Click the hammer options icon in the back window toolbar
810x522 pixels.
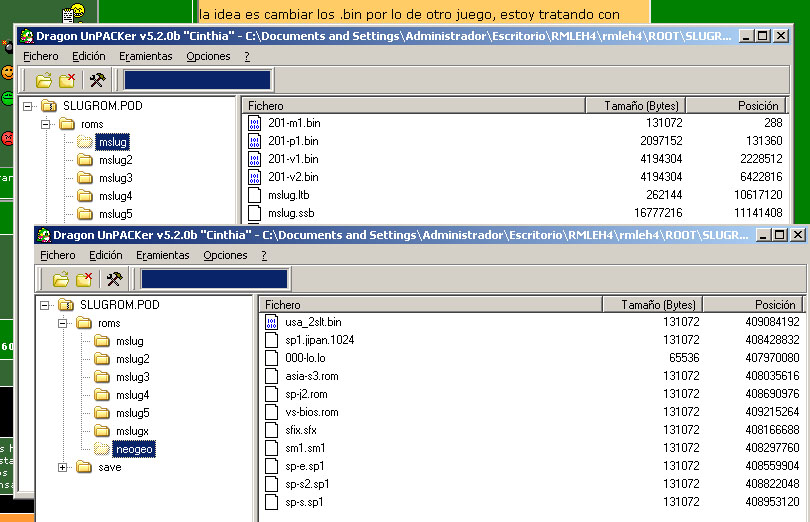97,81
